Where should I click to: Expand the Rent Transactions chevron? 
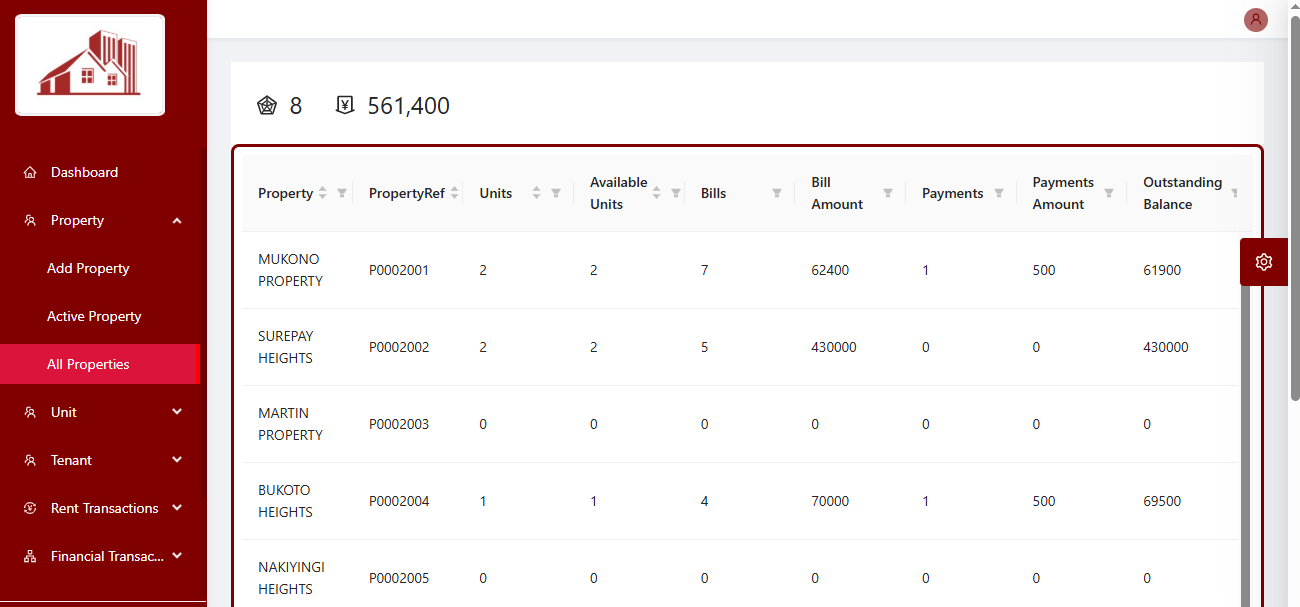coord(177,508)
